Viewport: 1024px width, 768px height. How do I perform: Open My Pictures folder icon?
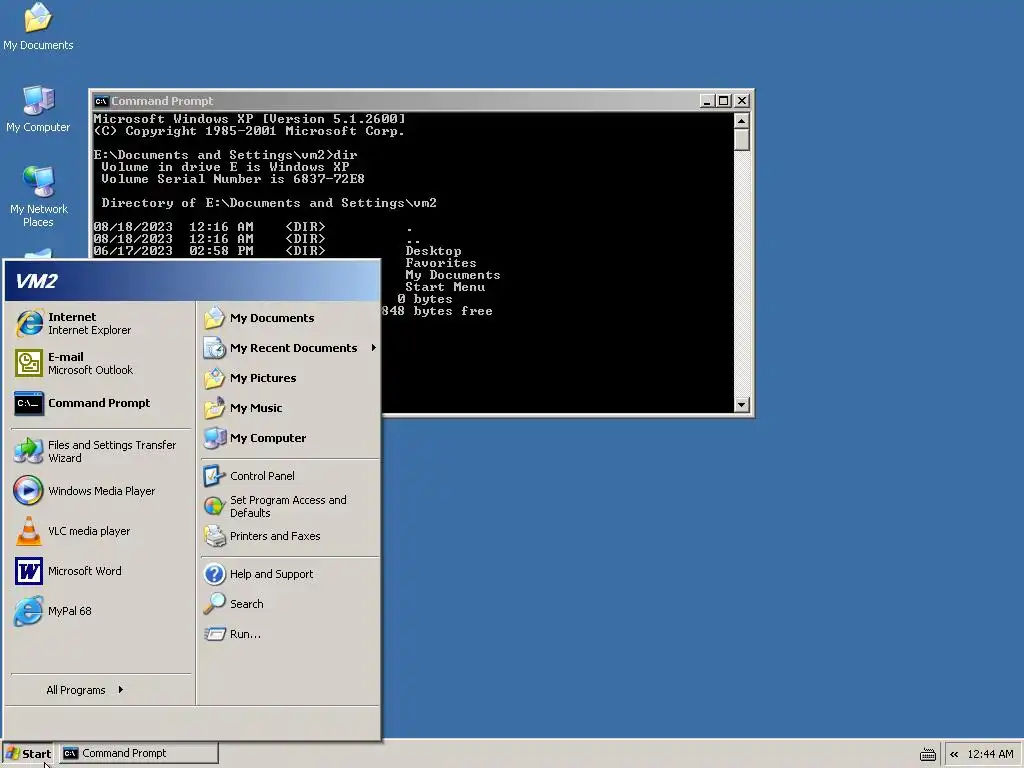coord(214,378)
